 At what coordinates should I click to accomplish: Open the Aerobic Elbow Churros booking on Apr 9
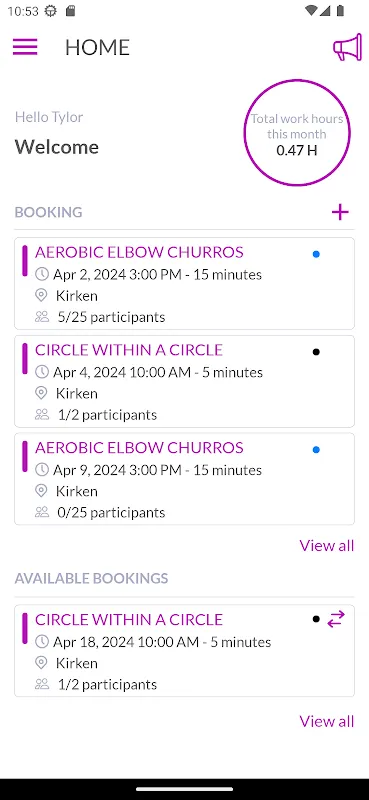pyautogui.click(x=184, y=479)
